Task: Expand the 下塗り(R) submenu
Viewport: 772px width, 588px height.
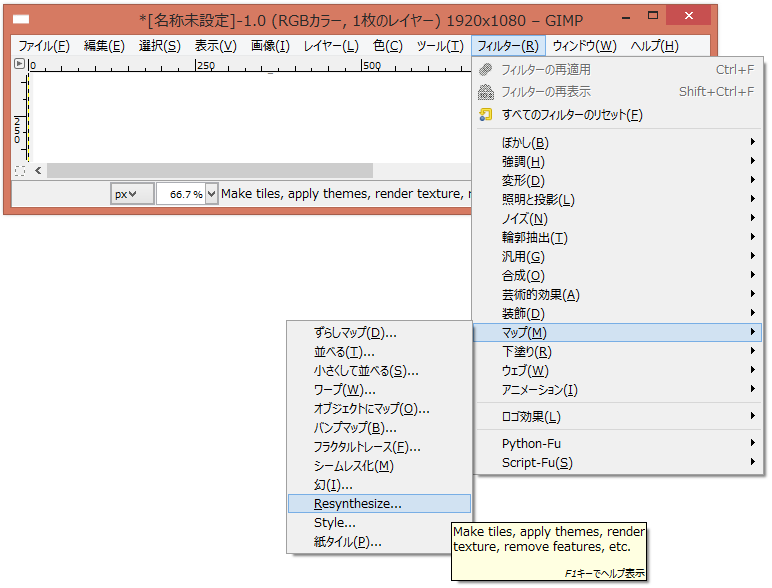Action: pyautogui.click(x=617, y=352)
